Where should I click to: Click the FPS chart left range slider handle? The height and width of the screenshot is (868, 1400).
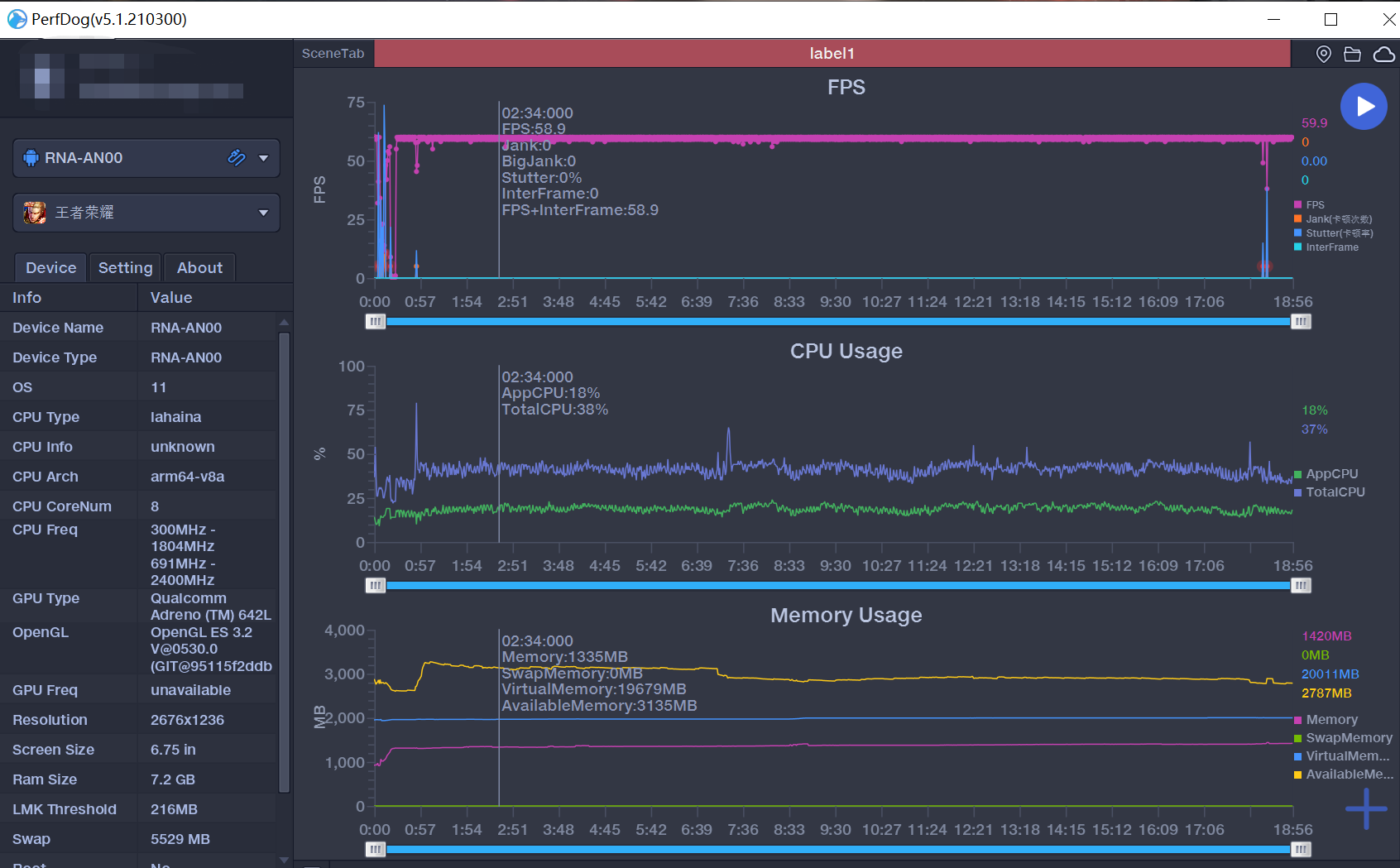376,321
